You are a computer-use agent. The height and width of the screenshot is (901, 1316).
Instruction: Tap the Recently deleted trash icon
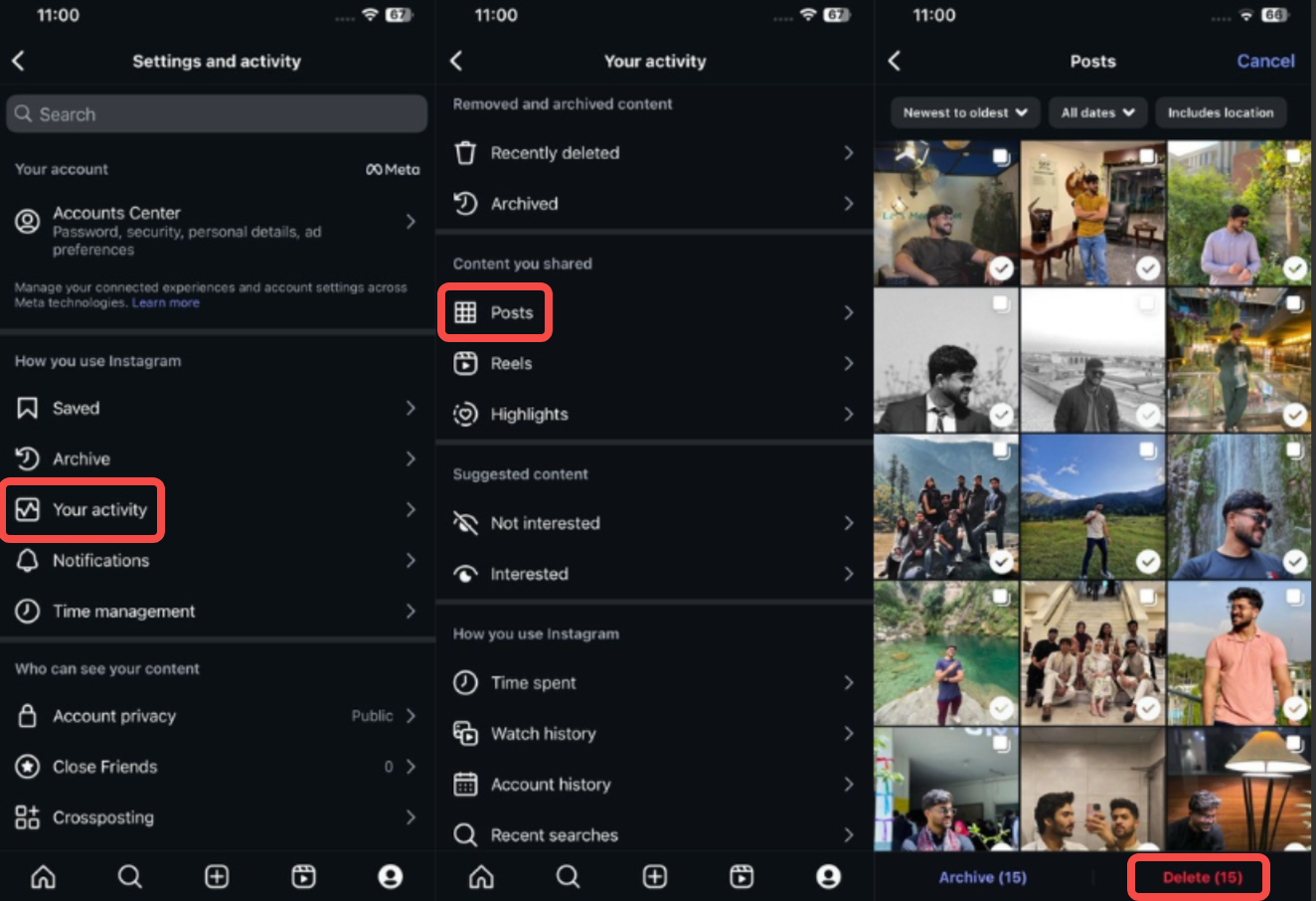point(465,153)
